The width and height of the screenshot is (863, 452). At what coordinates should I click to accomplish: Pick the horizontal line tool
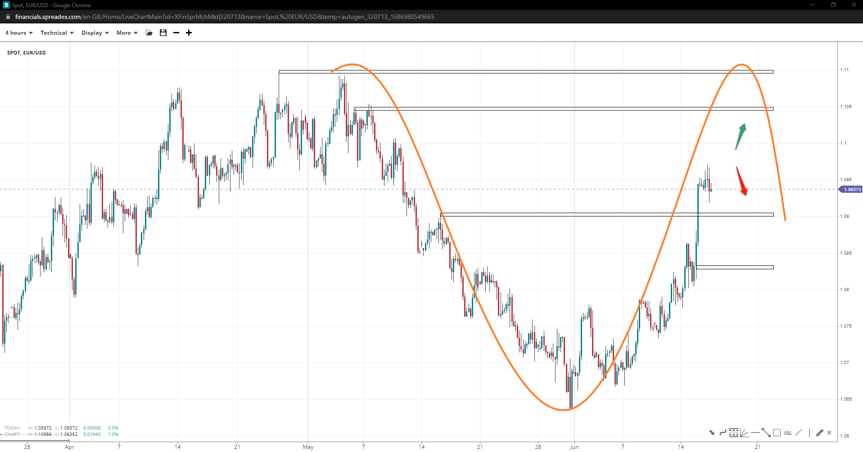(755, 433)
